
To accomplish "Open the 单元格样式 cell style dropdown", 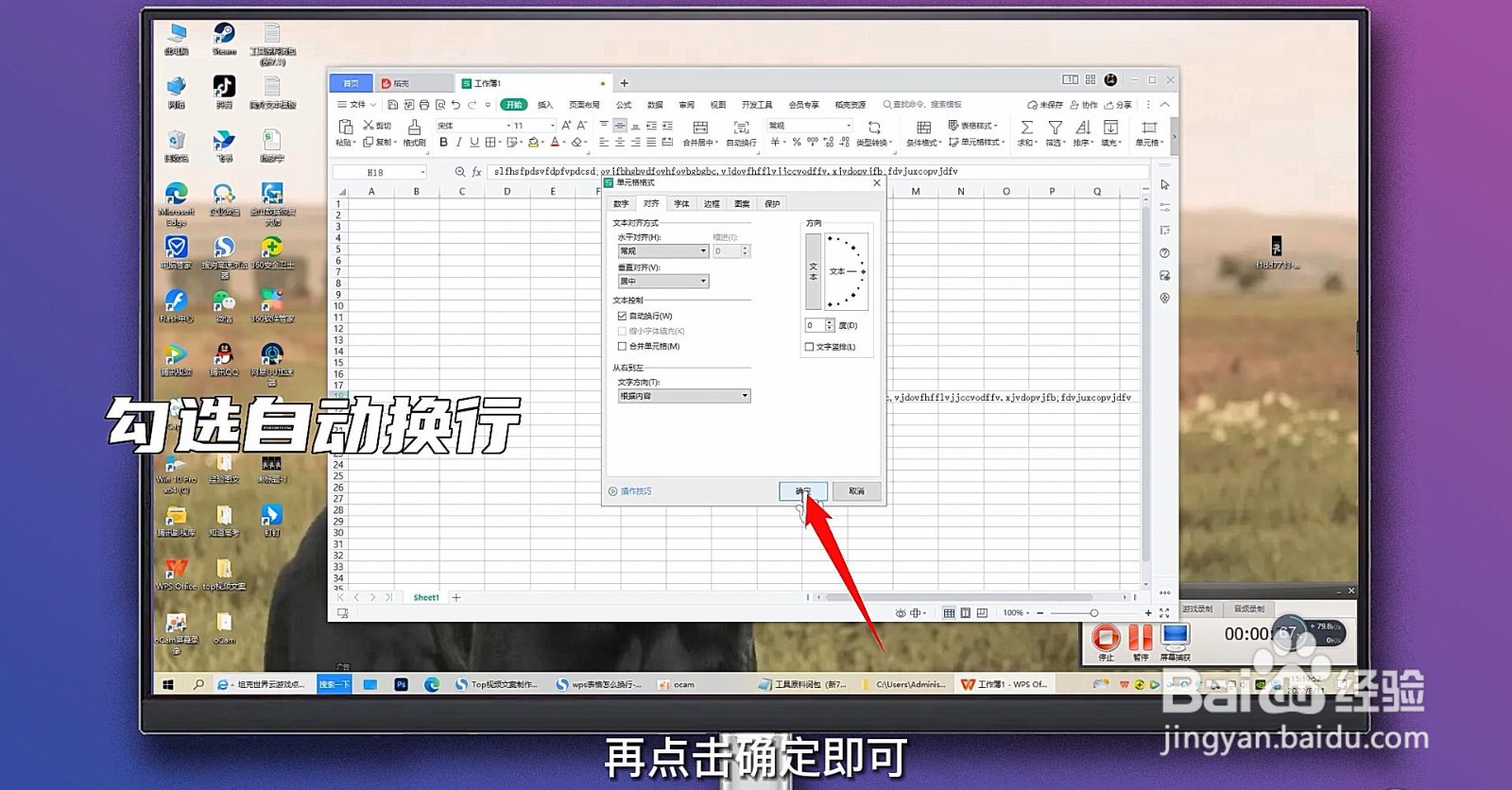I will click(976, 143).
